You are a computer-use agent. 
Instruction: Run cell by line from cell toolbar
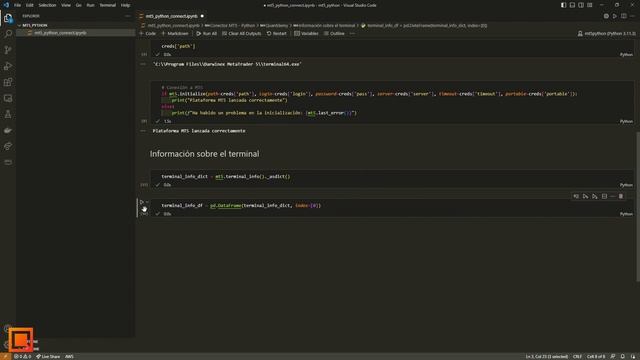click(x=576, y=196)
